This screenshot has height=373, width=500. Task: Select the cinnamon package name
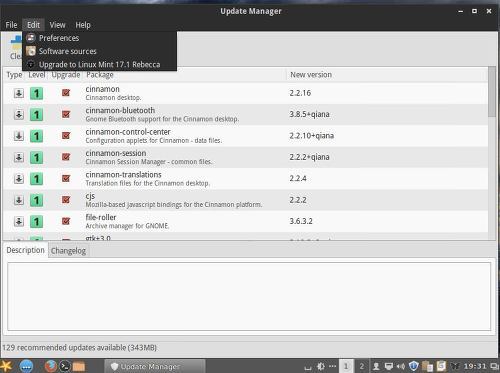102,89
